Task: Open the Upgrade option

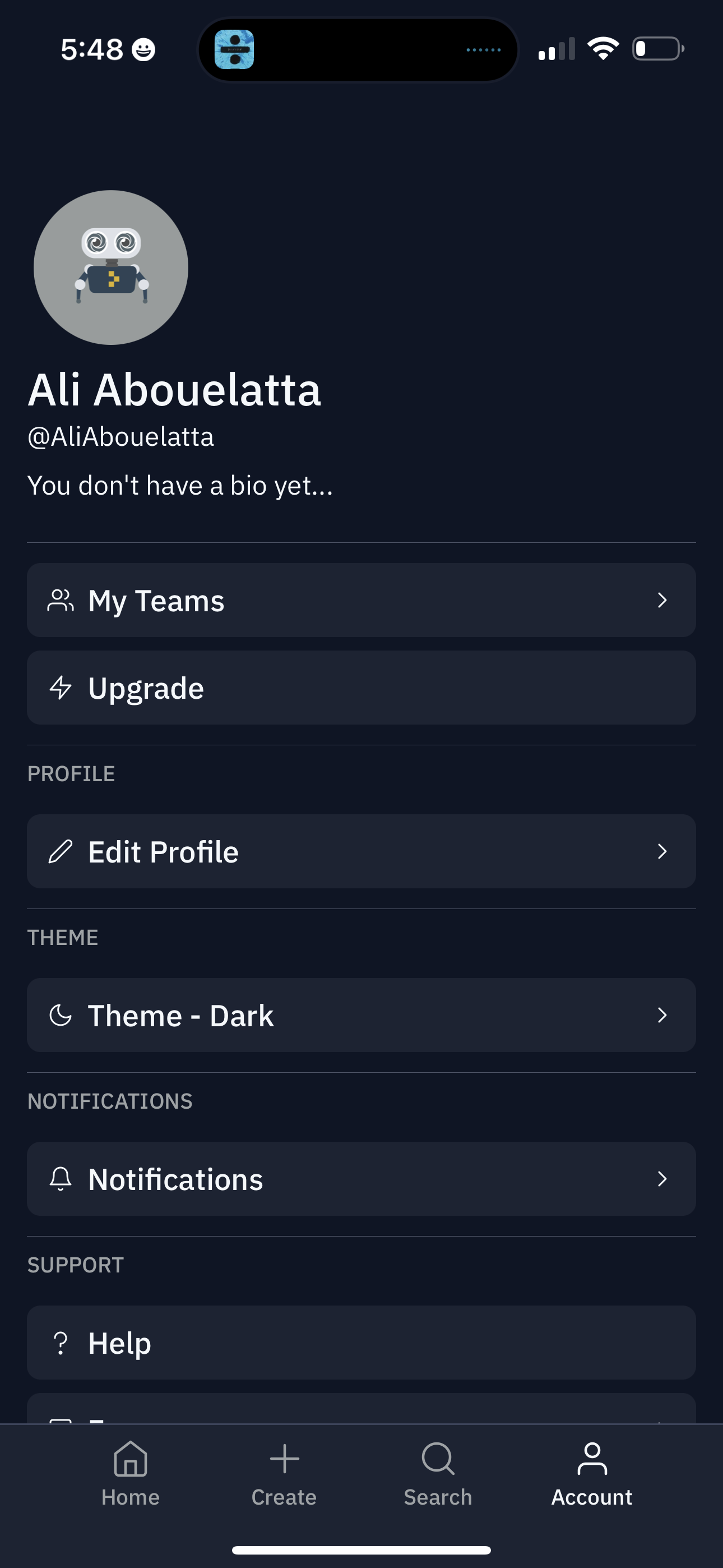Action: [361, 688]
